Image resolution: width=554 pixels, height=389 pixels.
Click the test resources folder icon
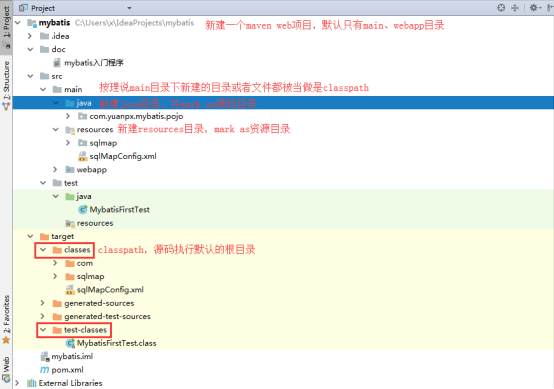[70, 223]
